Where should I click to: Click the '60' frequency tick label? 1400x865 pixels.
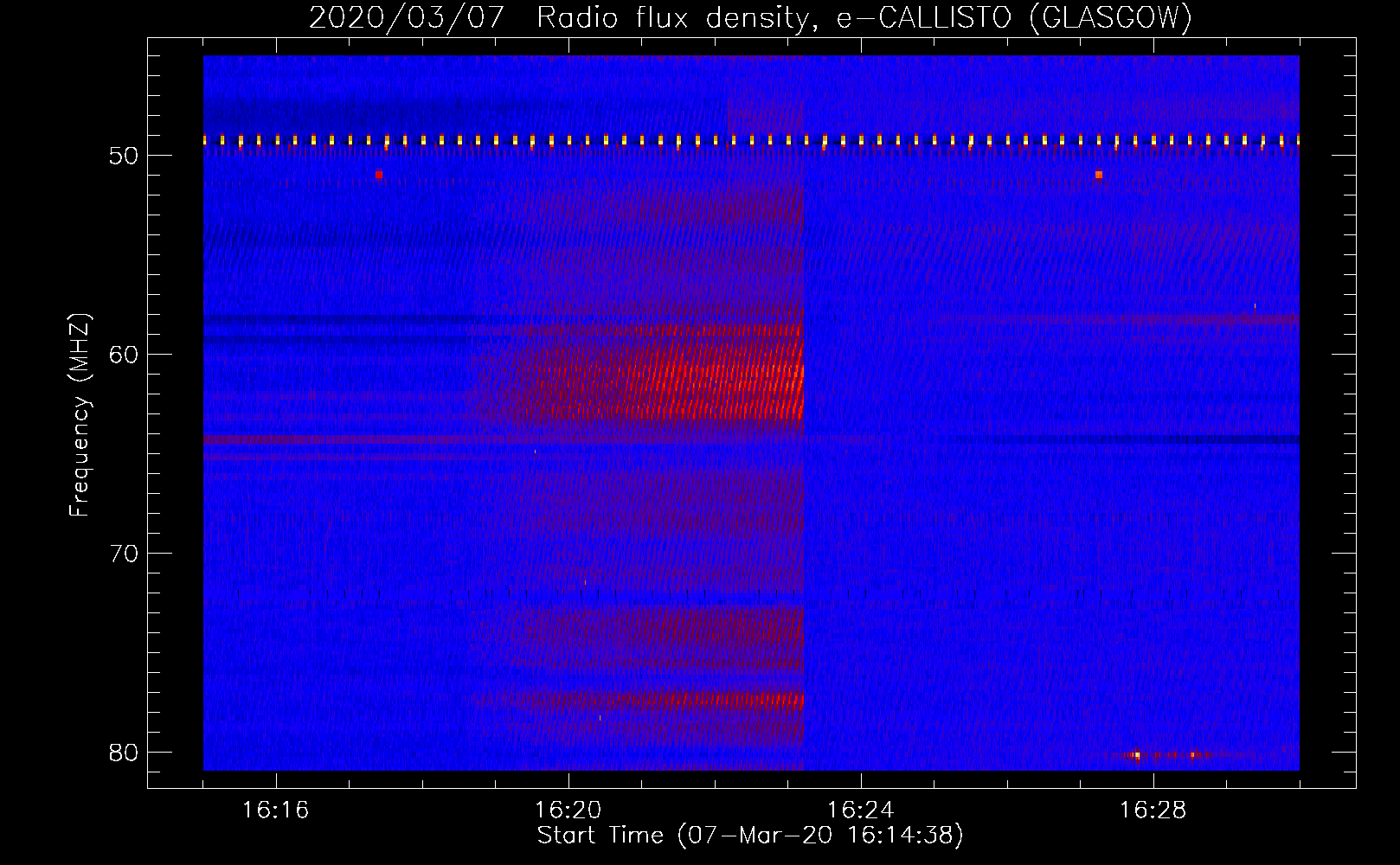click(x=124, y=355)
